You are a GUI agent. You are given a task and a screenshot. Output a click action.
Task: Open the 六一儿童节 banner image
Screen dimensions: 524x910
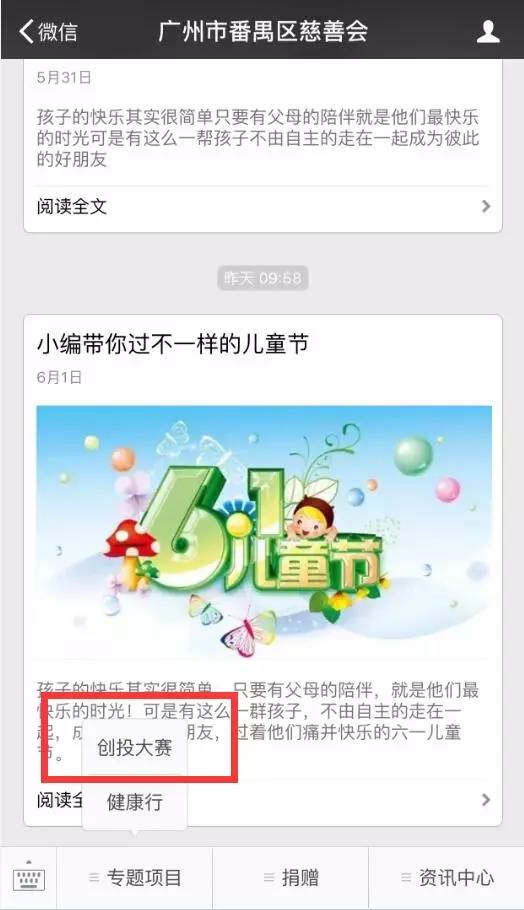[x=264, y=533]
